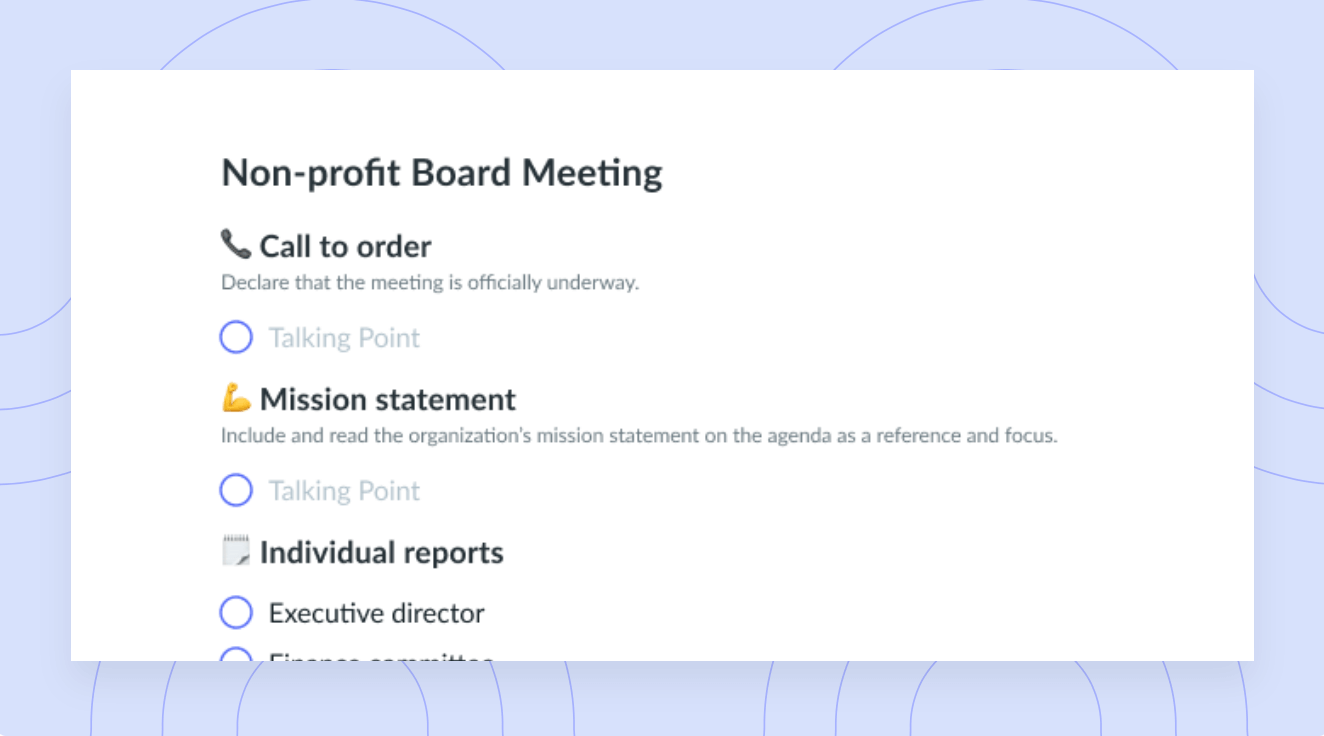Viewport: 1324px width, 736px height.
Task: Select the Non-profit Board Meeting title
Action: point(441,173)
